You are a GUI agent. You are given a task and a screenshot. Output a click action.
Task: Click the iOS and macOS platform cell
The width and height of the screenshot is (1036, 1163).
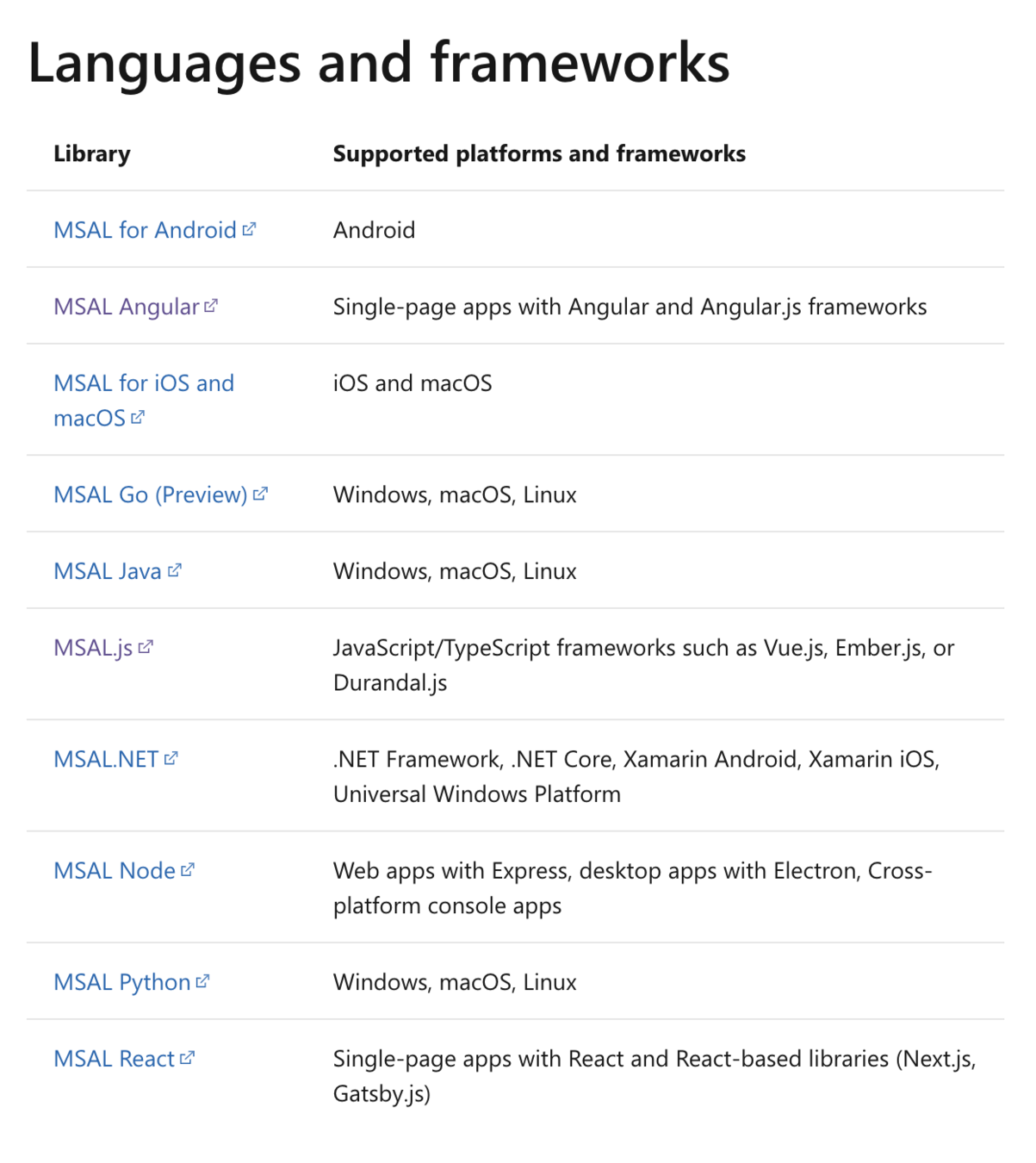(413, 383)
